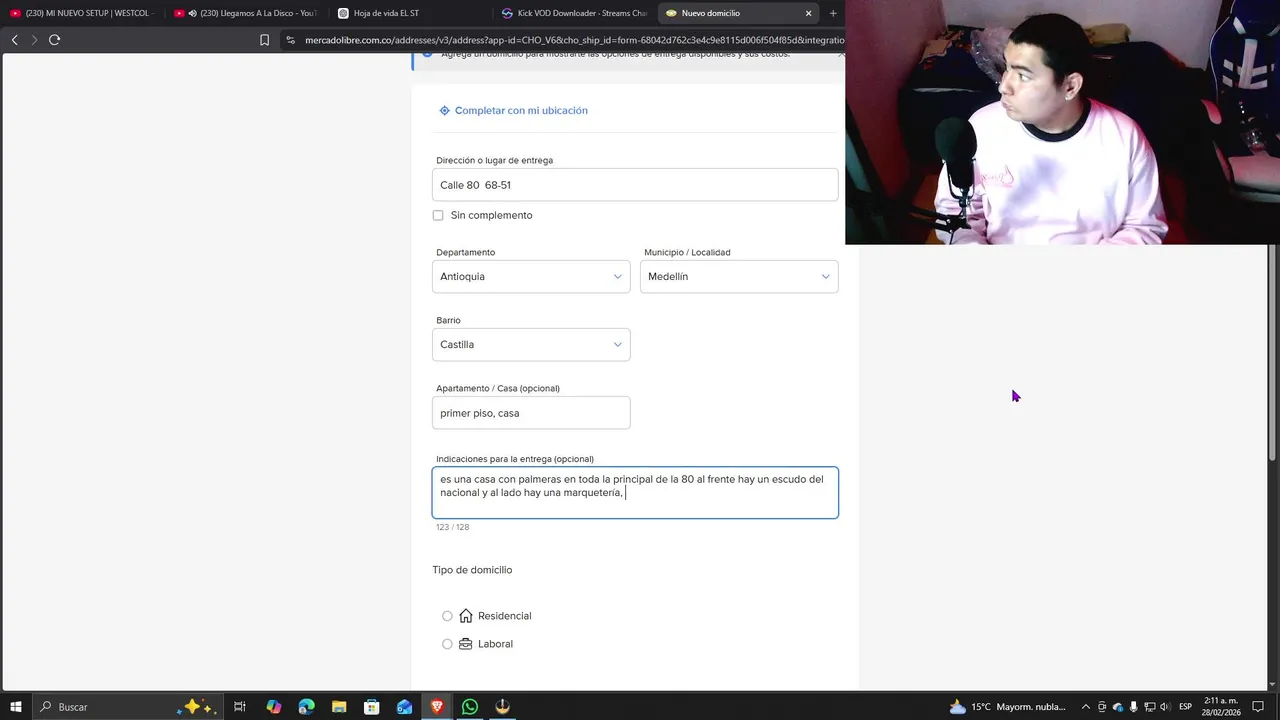
Task: Close the Nuevo domicilio tab
Action: click(x=808, y=13)
